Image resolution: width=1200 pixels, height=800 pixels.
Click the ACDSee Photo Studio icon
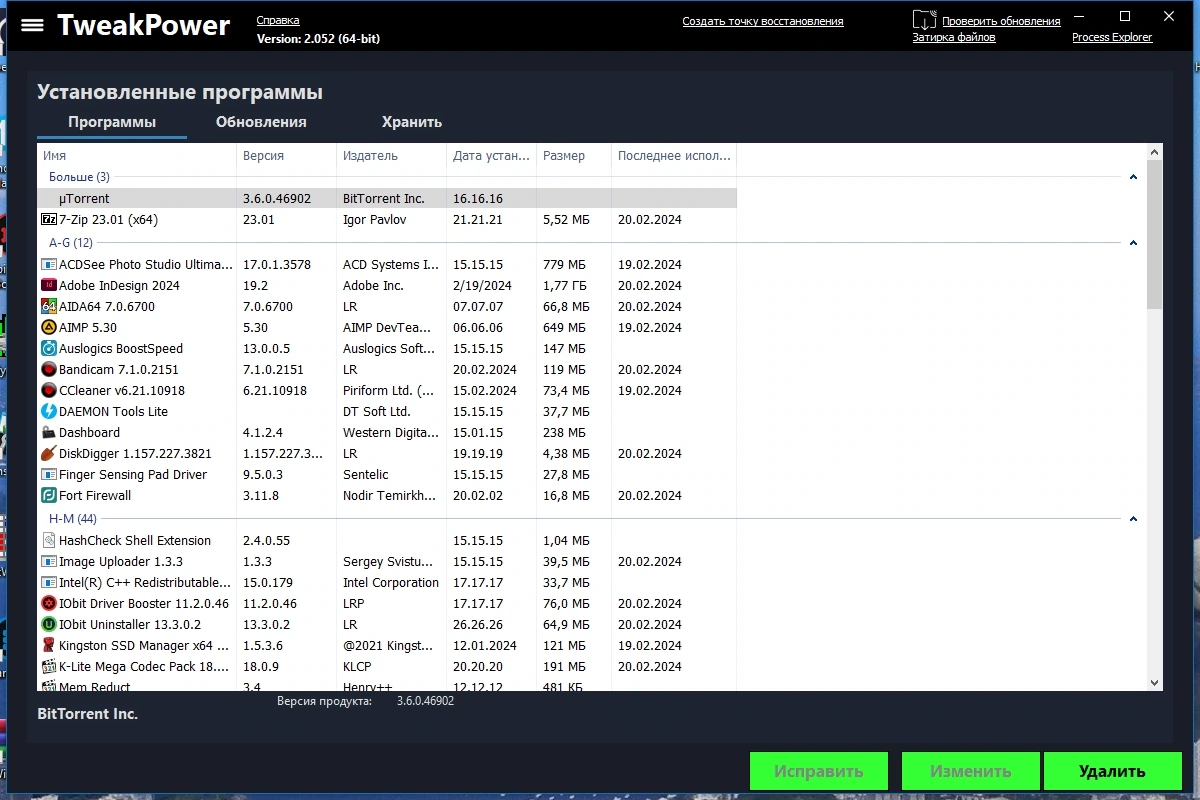[49, 265]
